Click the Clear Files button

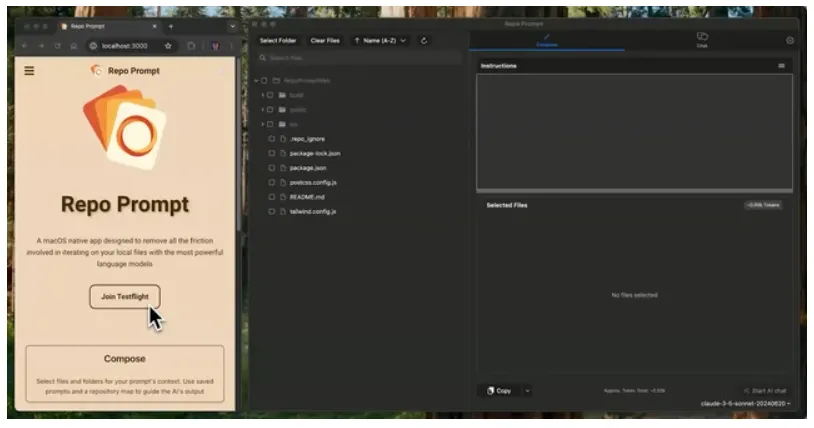[325, 41]
